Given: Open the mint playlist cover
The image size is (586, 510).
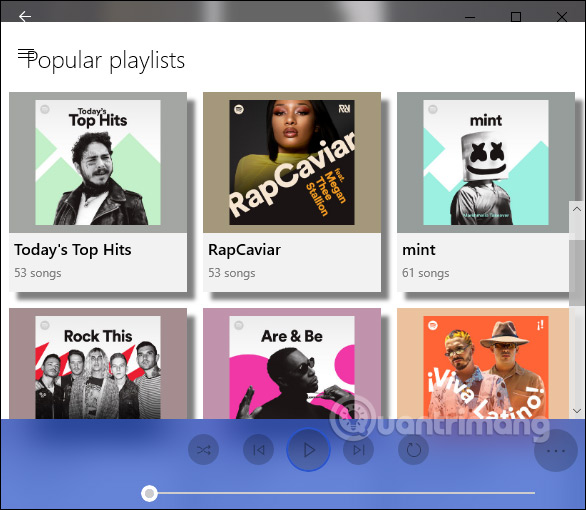Looking at the screenshot, I should click(486, 163).
